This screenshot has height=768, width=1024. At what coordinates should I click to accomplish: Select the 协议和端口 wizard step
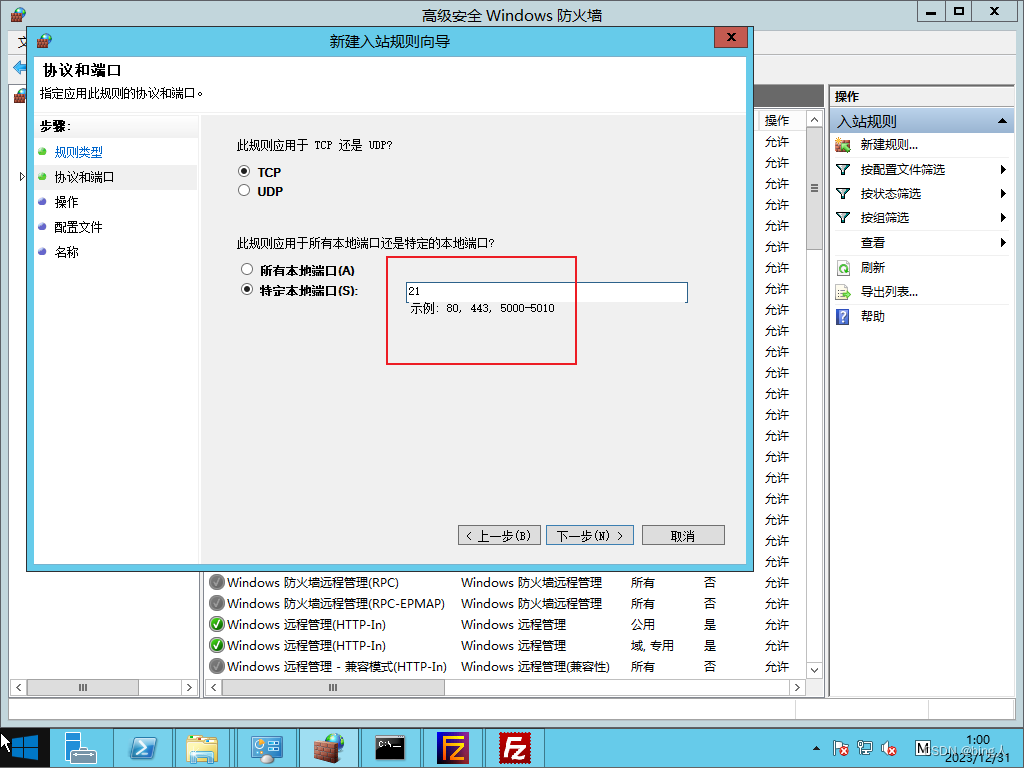tap(84, 177)
